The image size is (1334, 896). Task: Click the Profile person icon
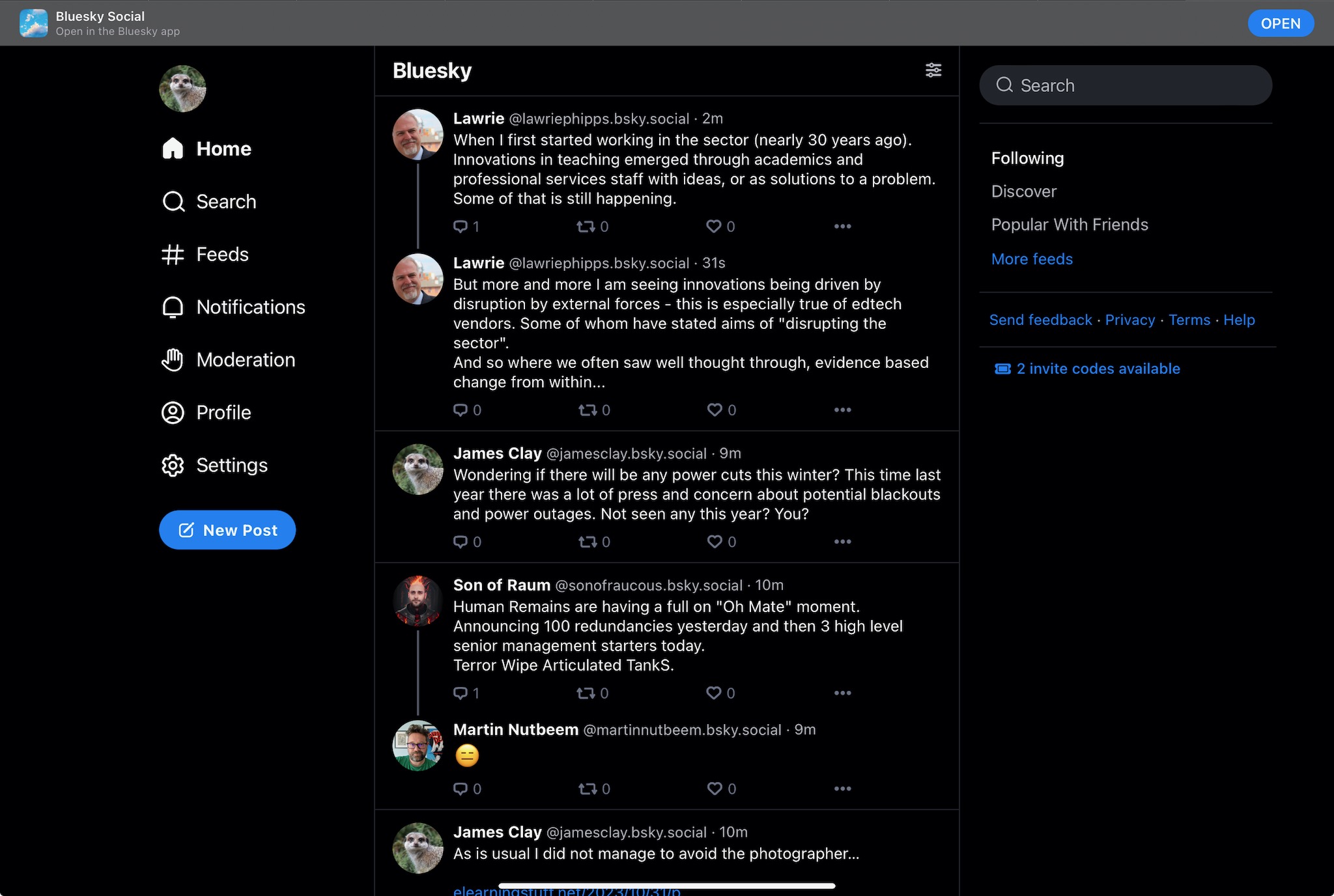[173, 413]
